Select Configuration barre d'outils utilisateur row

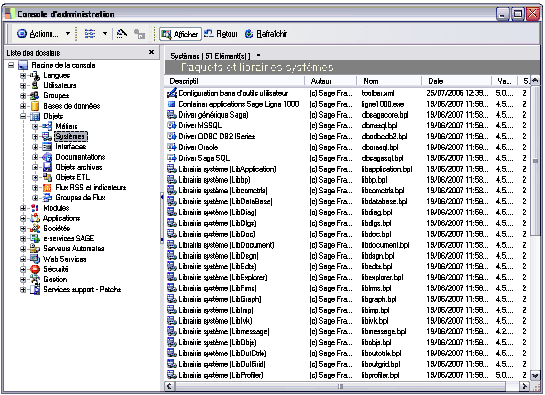pos(348,93)
